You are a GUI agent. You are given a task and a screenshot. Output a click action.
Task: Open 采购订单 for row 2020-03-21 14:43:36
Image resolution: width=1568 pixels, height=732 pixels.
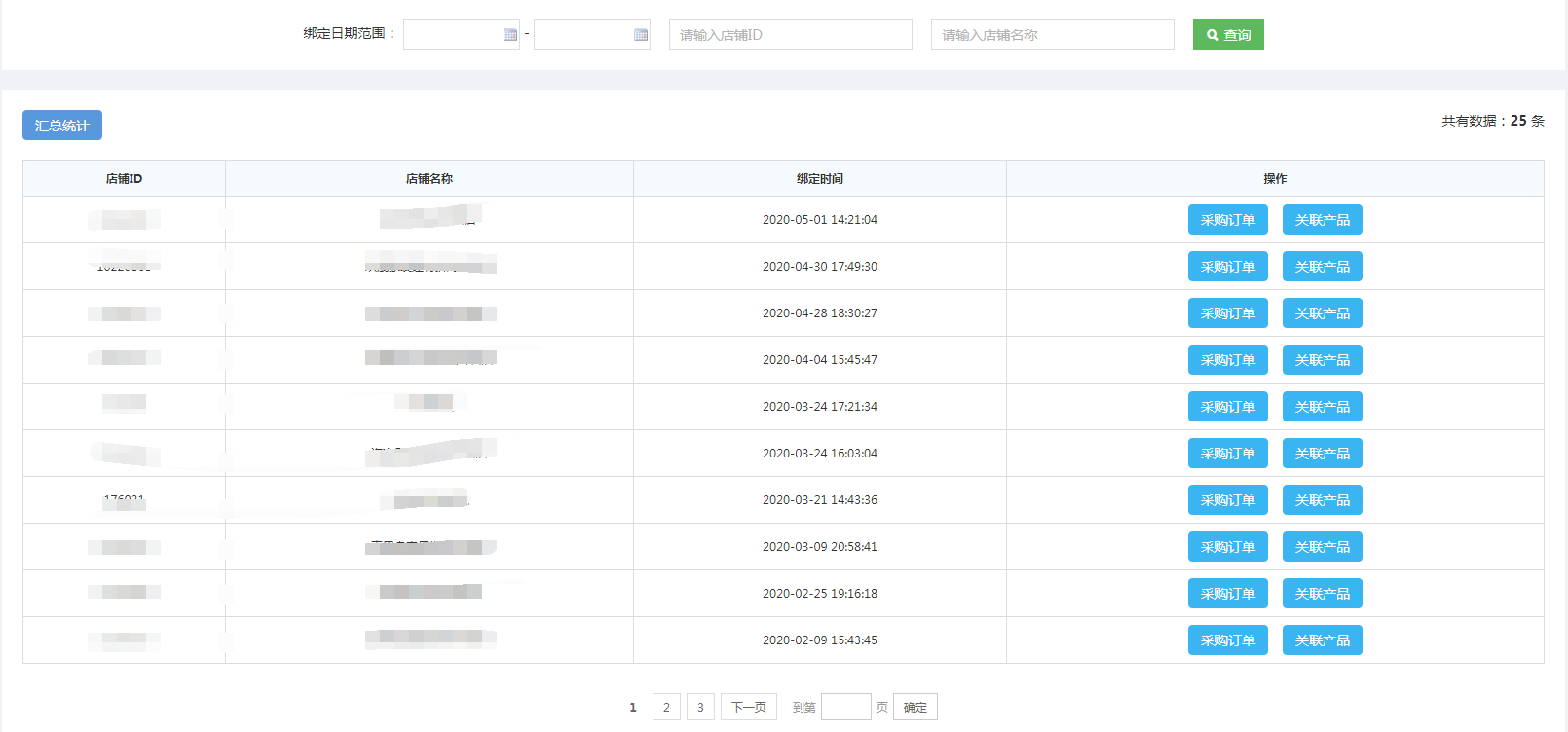click(1228, 500)
